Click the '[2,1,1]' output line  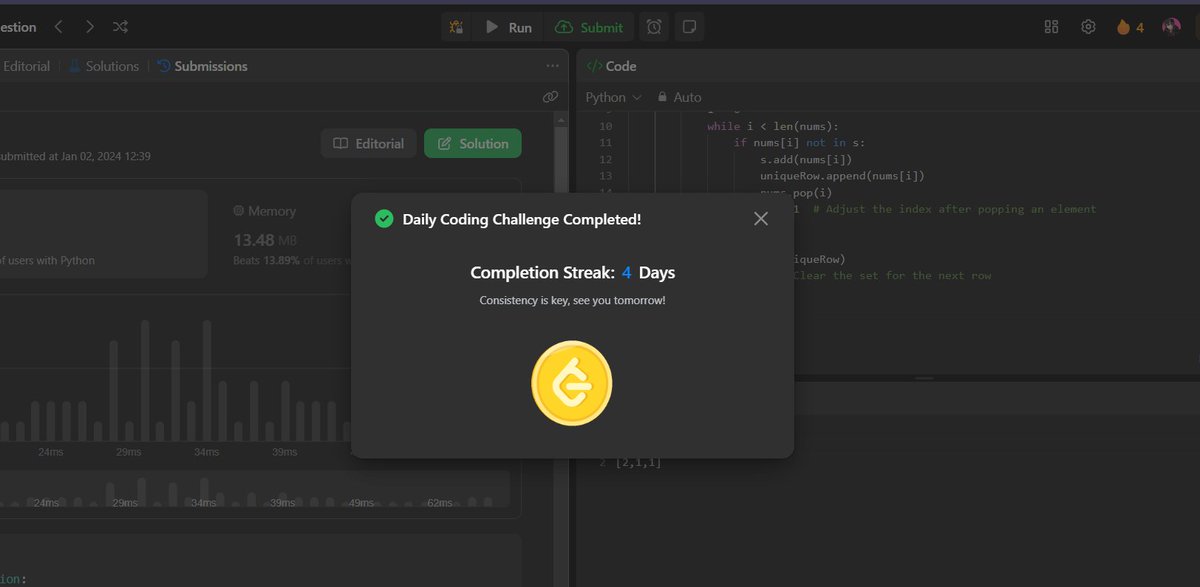coord(639,462)
